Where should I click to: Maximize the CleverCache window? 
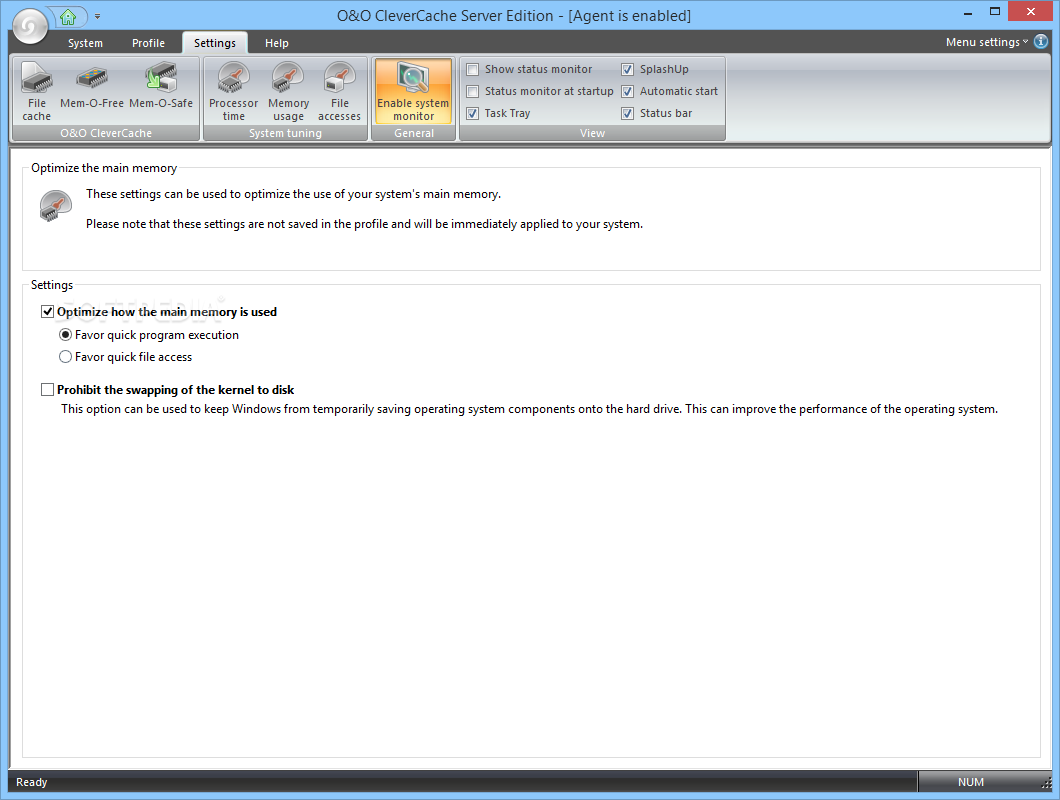[x=994, y=11]
